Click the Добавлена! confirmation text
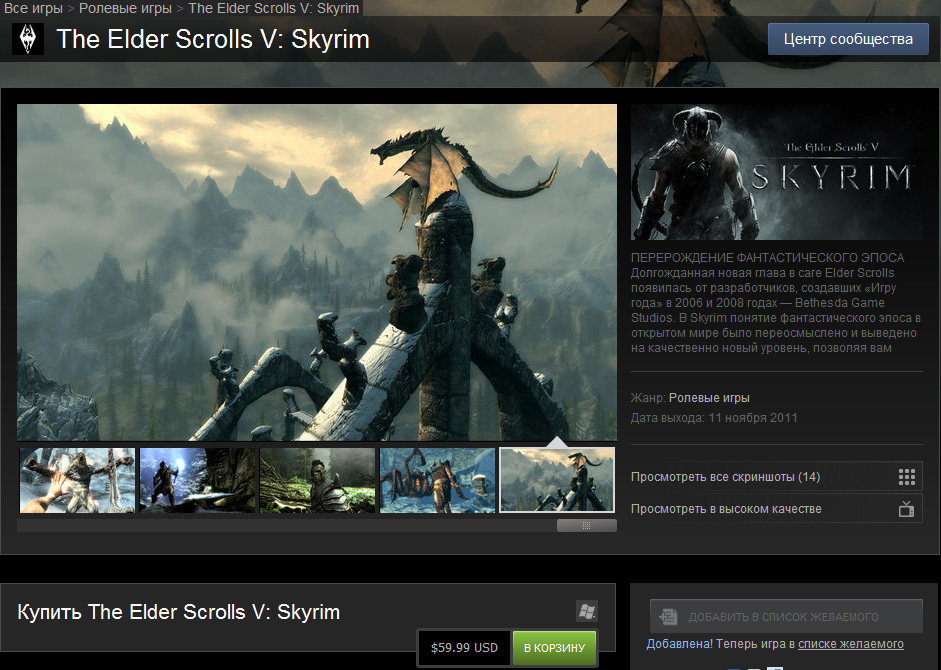The width and height of the screenshot is (941, 670). (679, 644)
